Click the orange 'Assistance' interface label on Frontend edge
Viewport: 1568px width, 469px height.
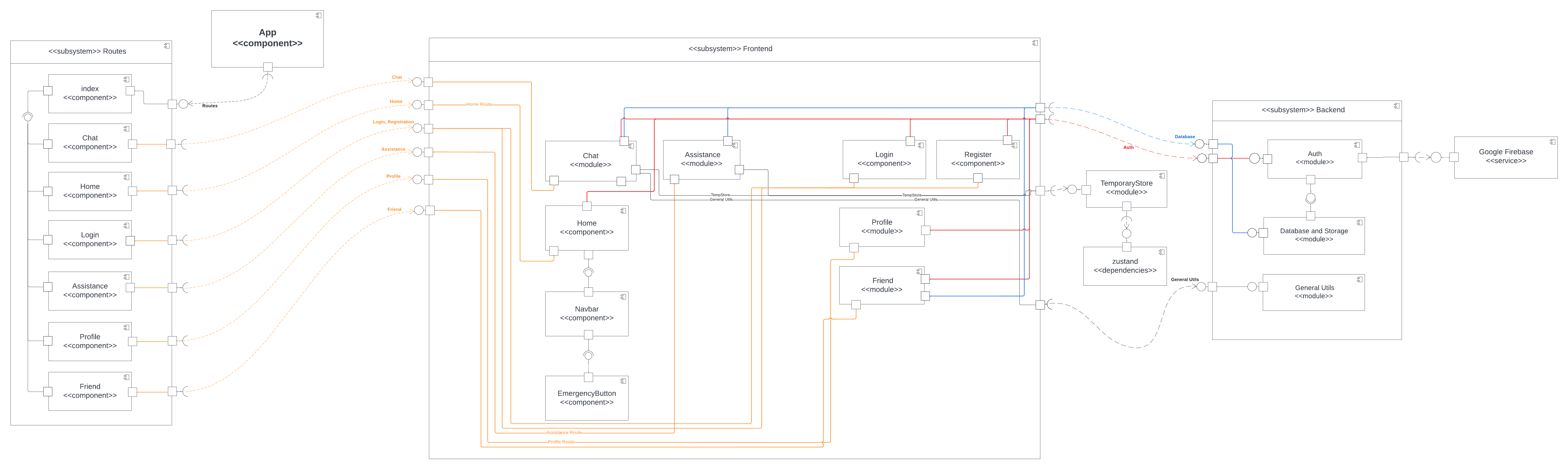pos(393,149)
